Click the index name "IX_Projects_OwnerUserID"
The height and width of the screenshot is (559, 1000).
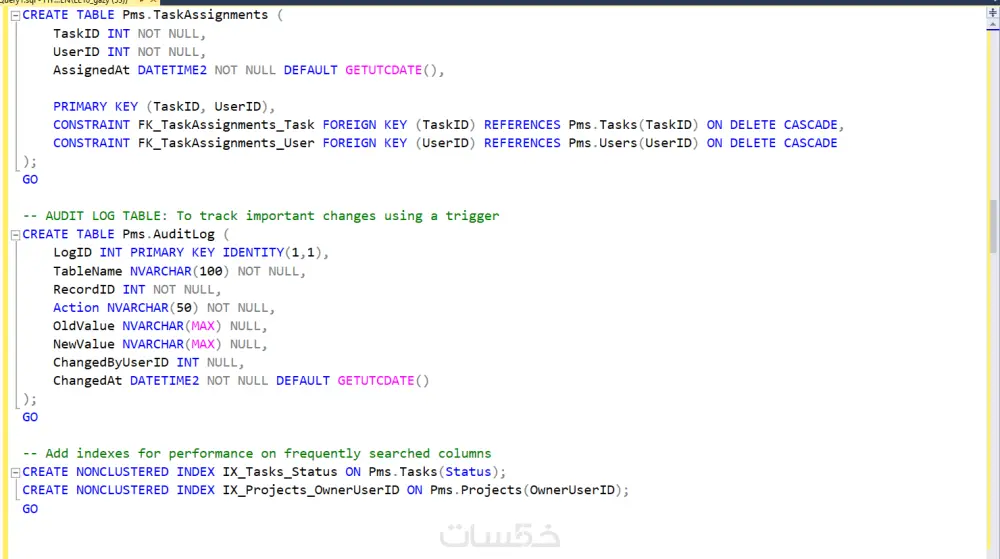311,491
